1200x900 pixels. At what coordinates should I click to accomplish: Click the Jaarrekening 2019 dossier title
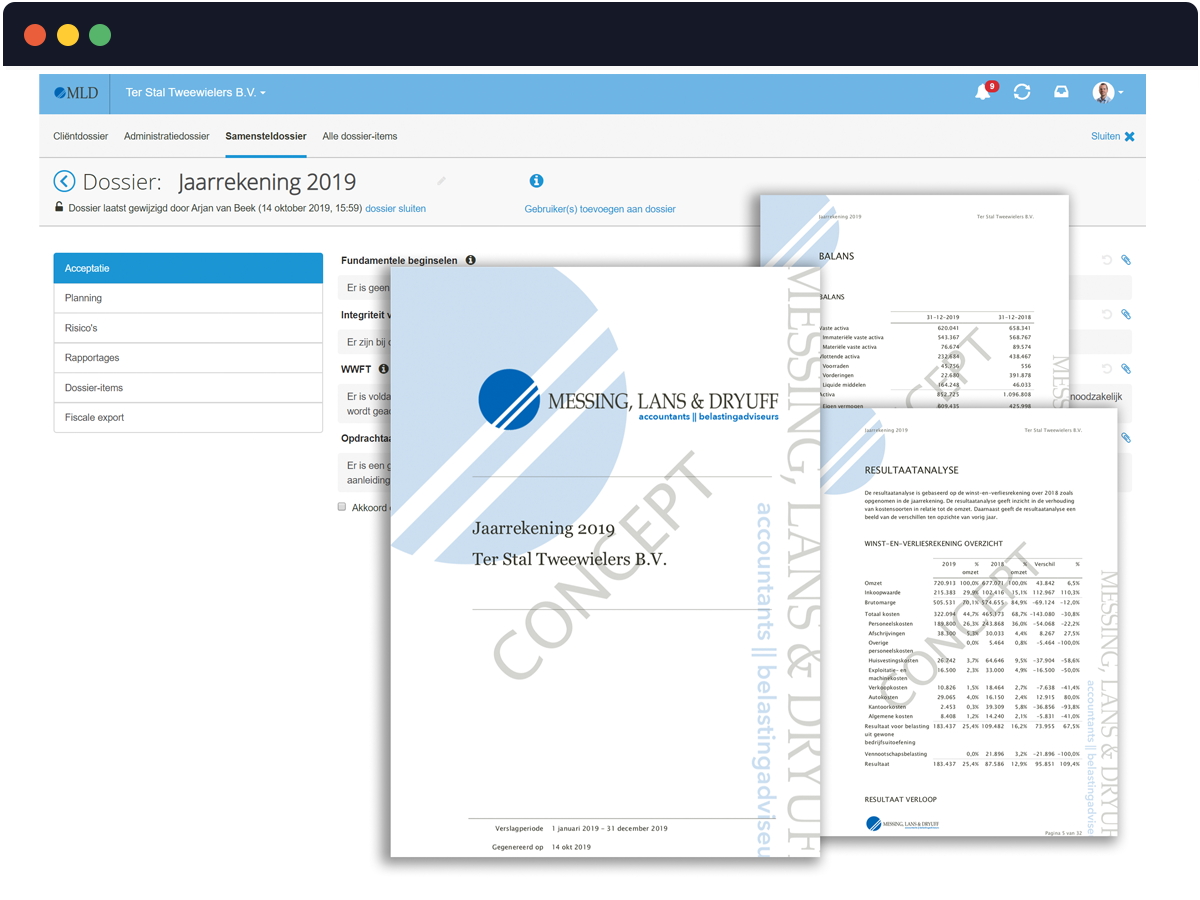click(267, 182)
